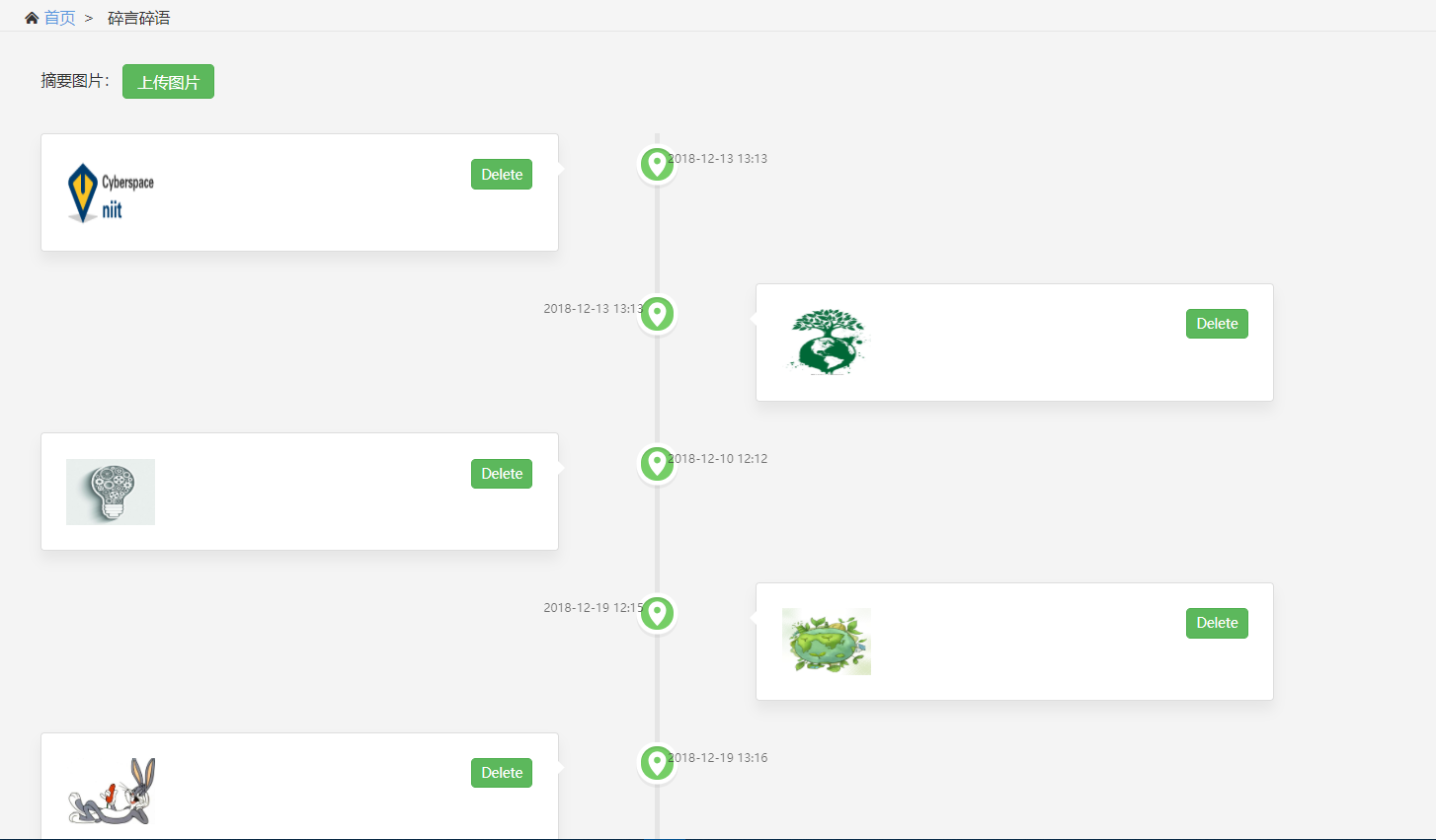This screenshot has width=1436, height=840.
Task: Click the 2018-12-19 12:15 location pin
Action: coord(657,613)
